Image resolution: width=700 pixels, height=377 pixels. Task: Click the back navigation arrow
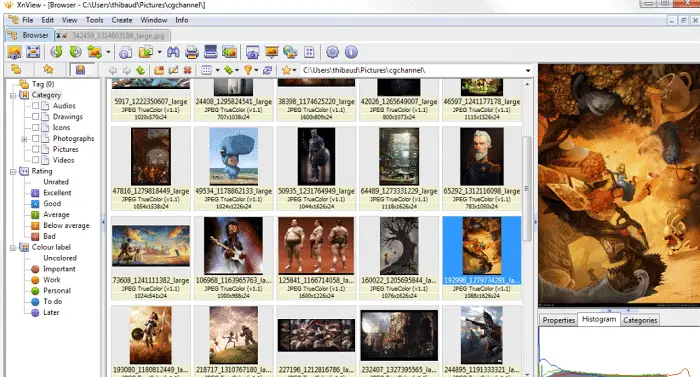[x=113, y=70]
